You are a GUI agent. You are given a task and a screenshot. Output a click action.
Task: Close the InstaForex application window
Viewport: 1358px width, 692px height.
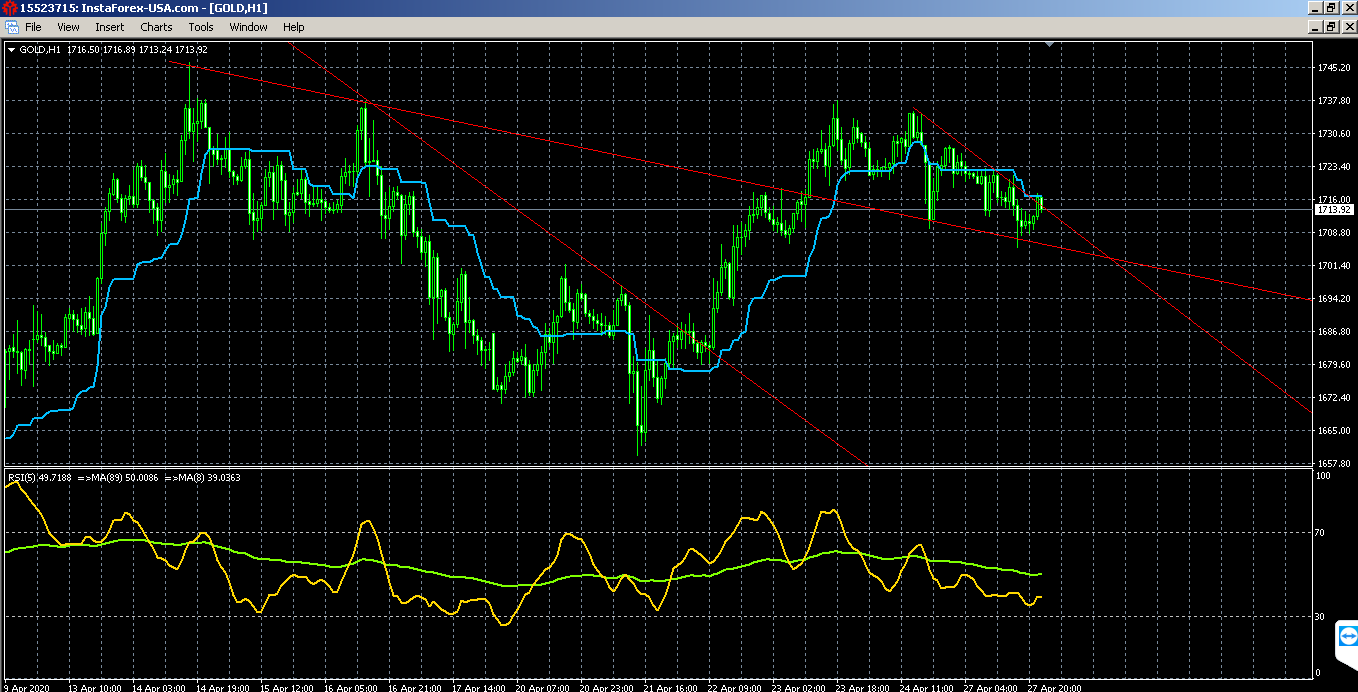click(1348, 7)
